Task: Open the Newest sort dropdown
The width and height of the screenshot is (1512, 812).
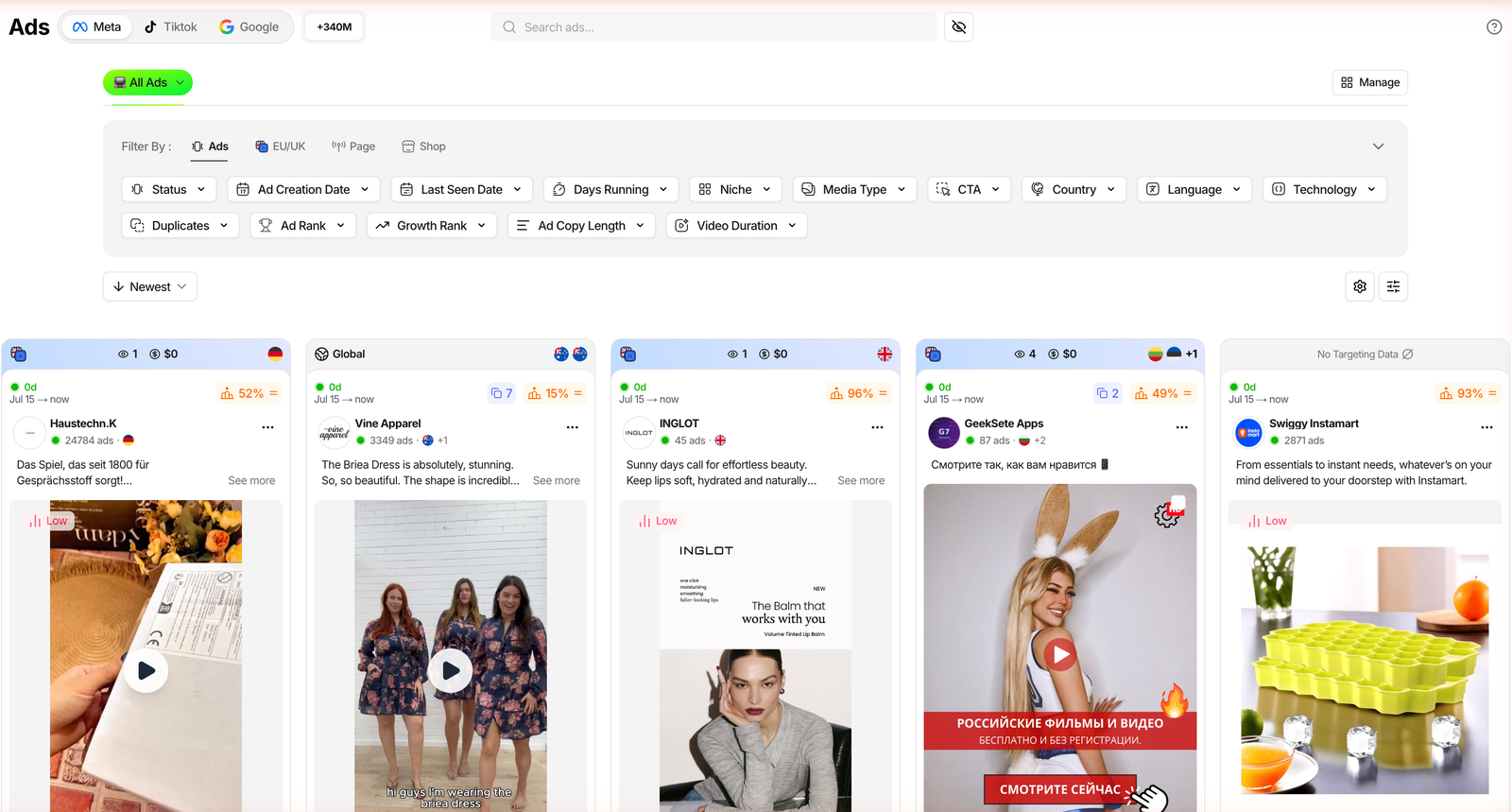Action: coord(150,286)
